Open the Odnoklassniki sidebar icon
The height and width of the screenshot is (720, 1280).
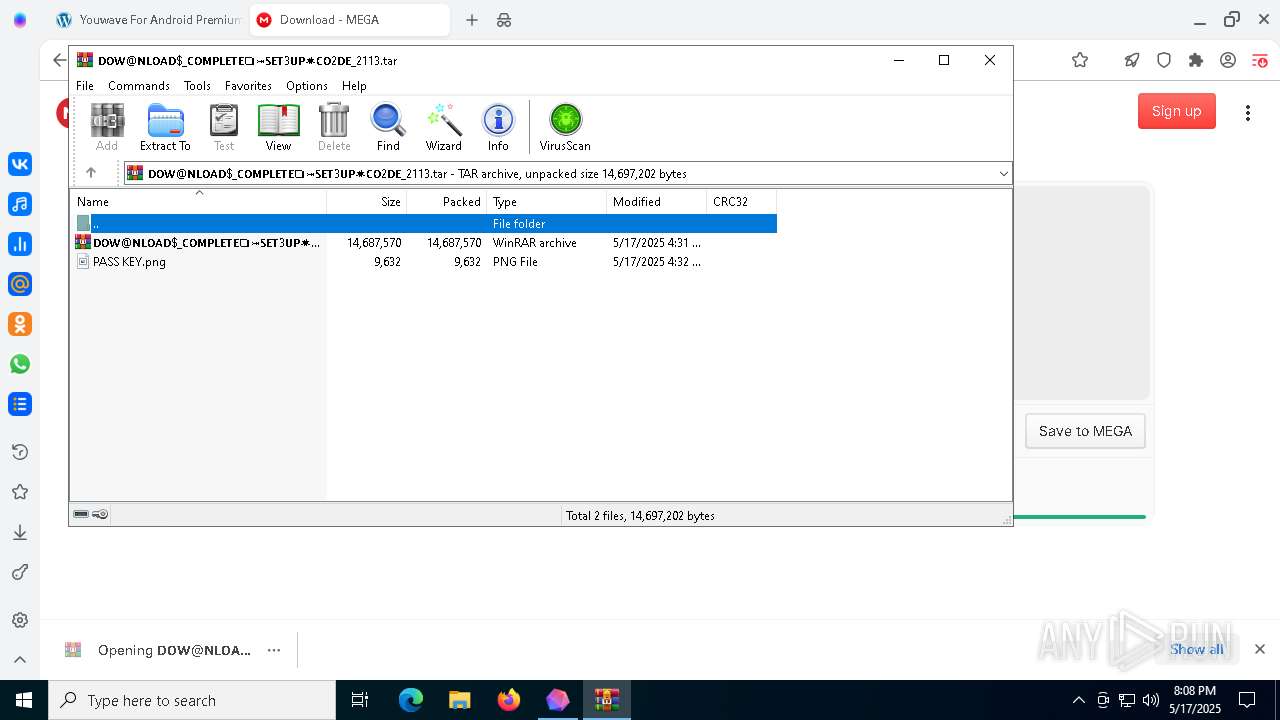click(x=20, y=324)
